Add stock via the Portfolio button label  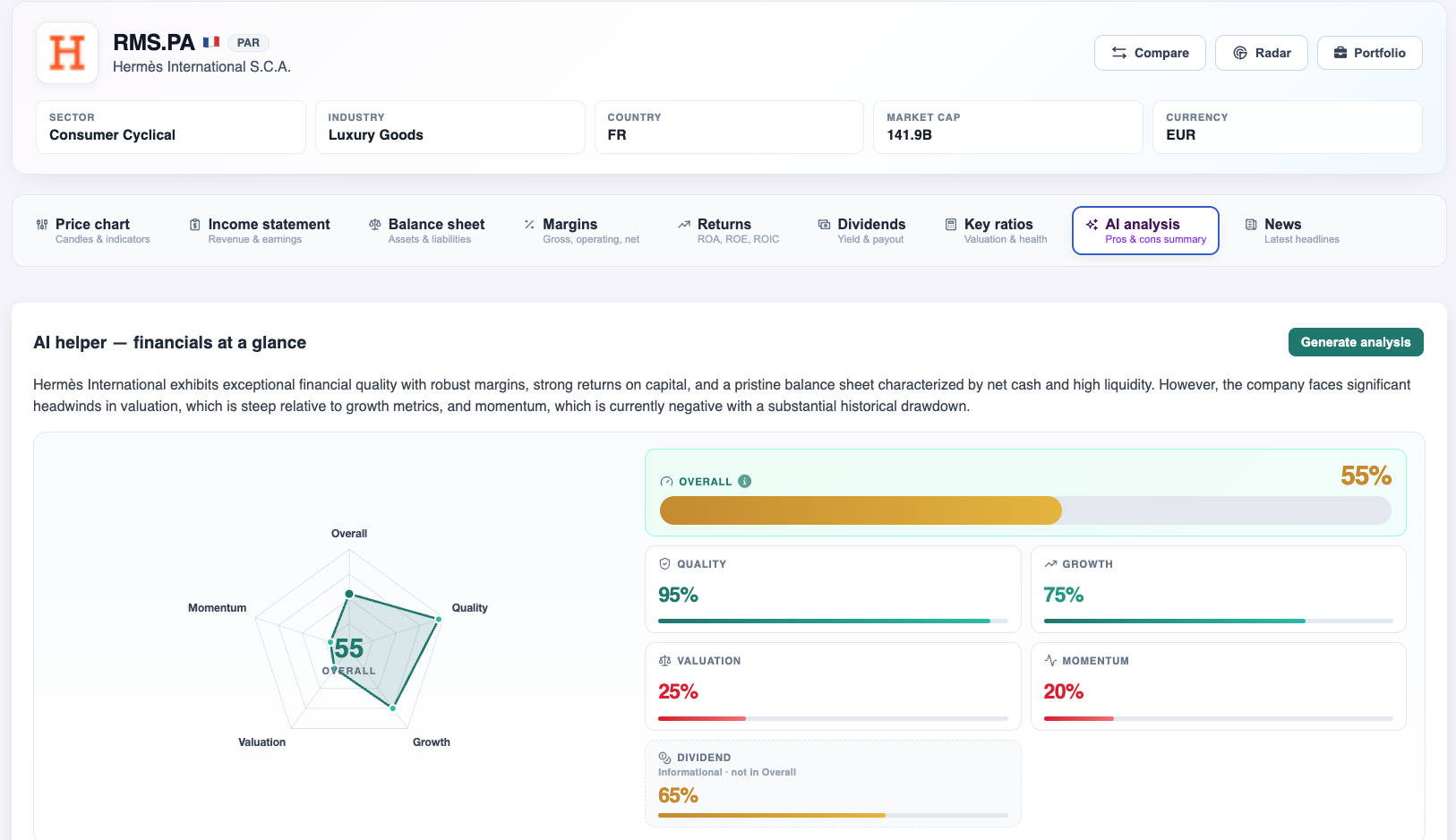pos(1379,53)
